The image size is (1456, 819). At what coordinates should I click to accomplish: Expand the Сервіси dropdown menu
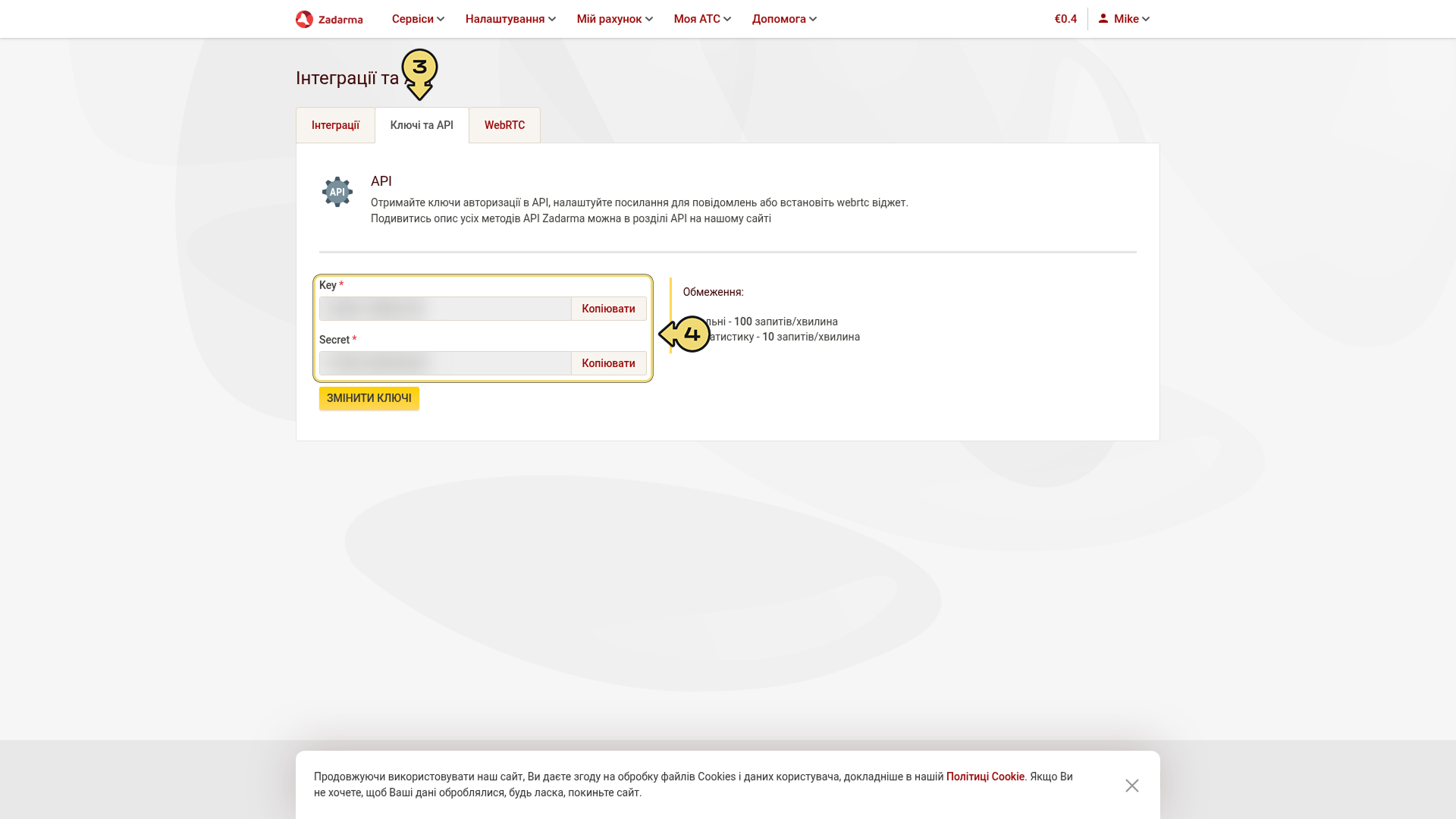(418, 19)
